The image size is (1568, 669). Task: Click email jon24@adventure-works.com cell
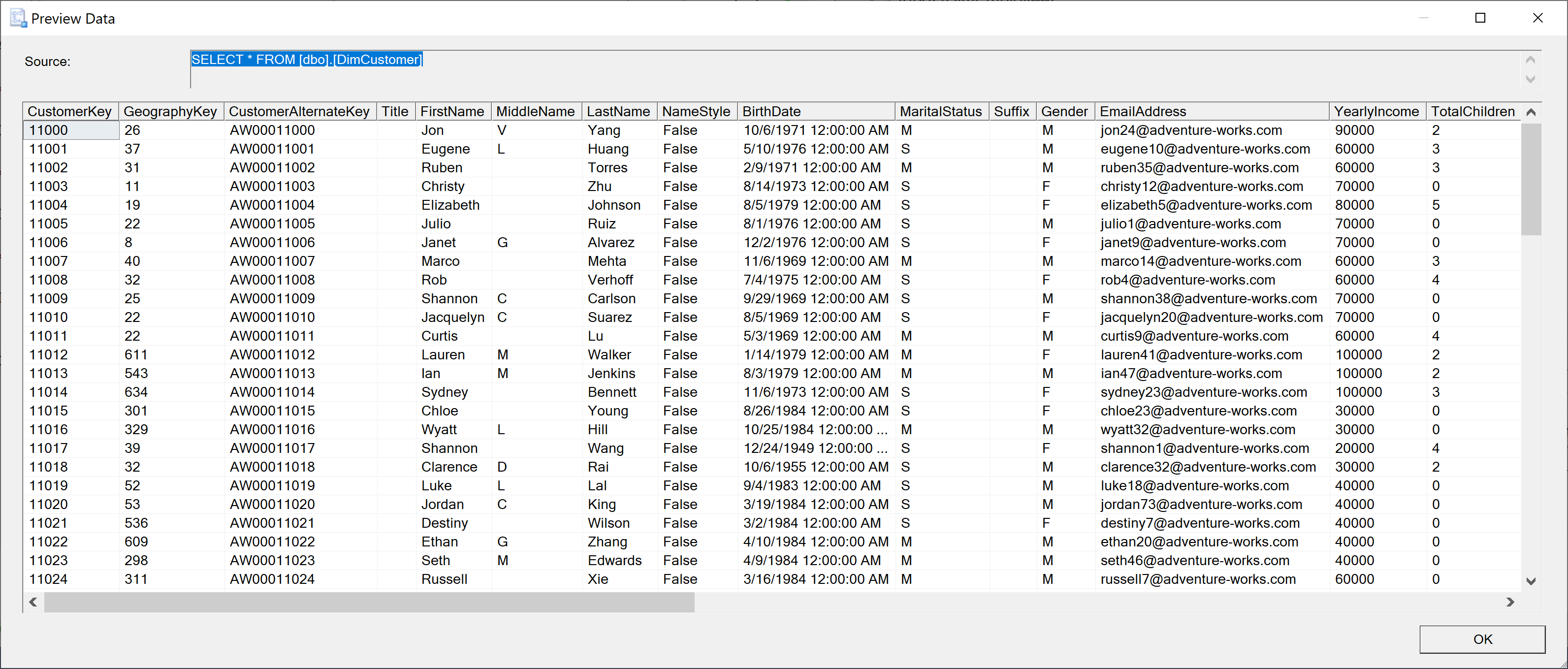(1190, 130)
